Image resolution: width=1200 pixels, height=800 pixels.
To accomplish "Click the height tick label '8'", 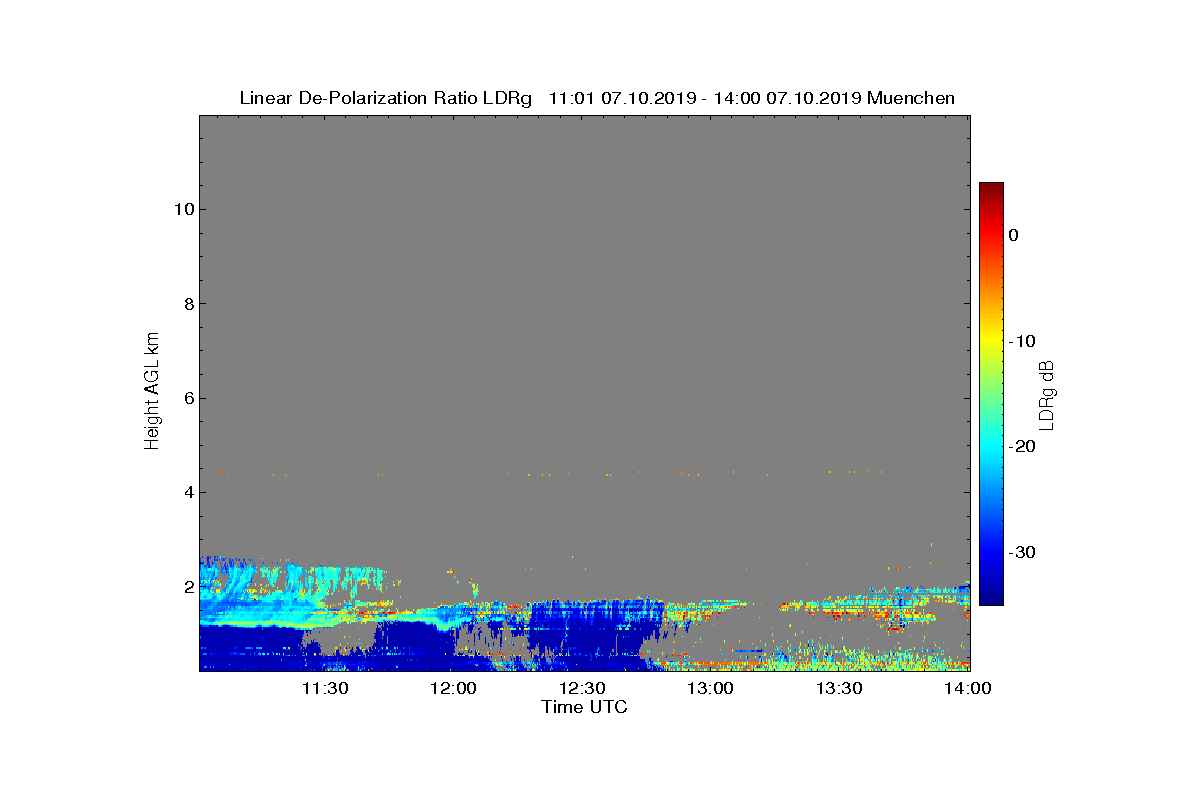I will coord(187,304).
